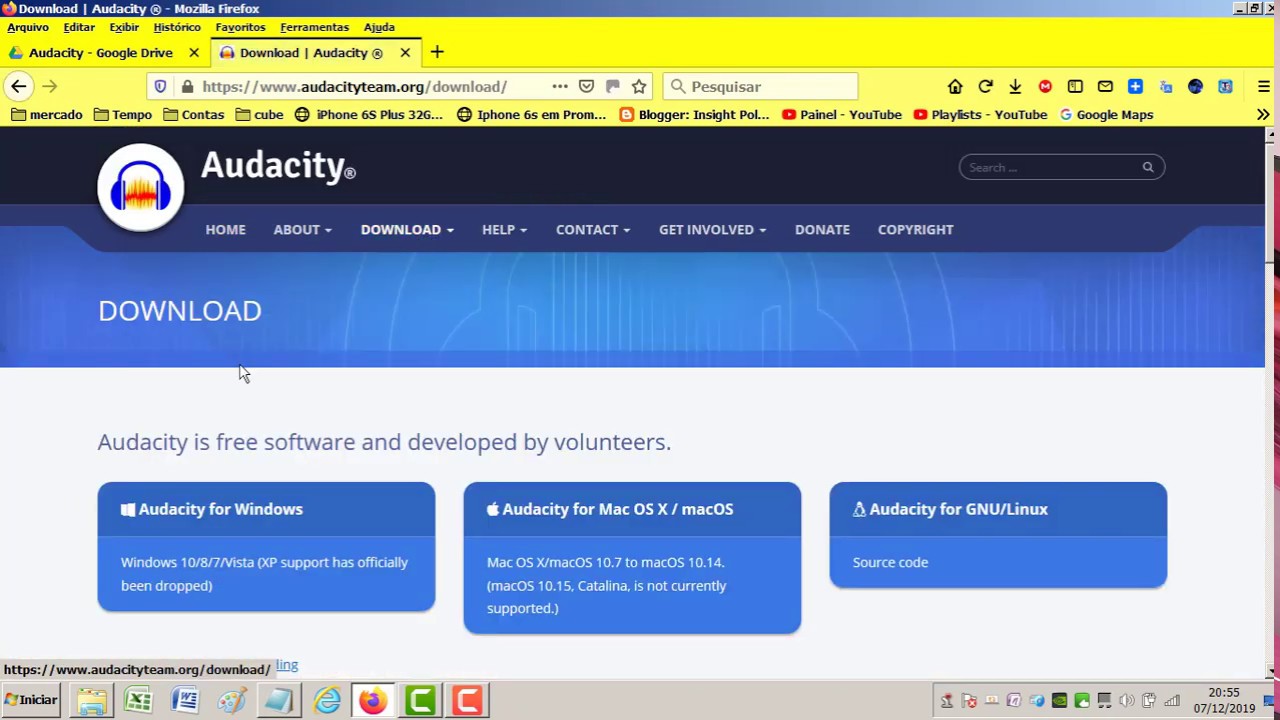Click the Pesquisar search box
Screen dimensions: 1280x720
coord(760,87)
